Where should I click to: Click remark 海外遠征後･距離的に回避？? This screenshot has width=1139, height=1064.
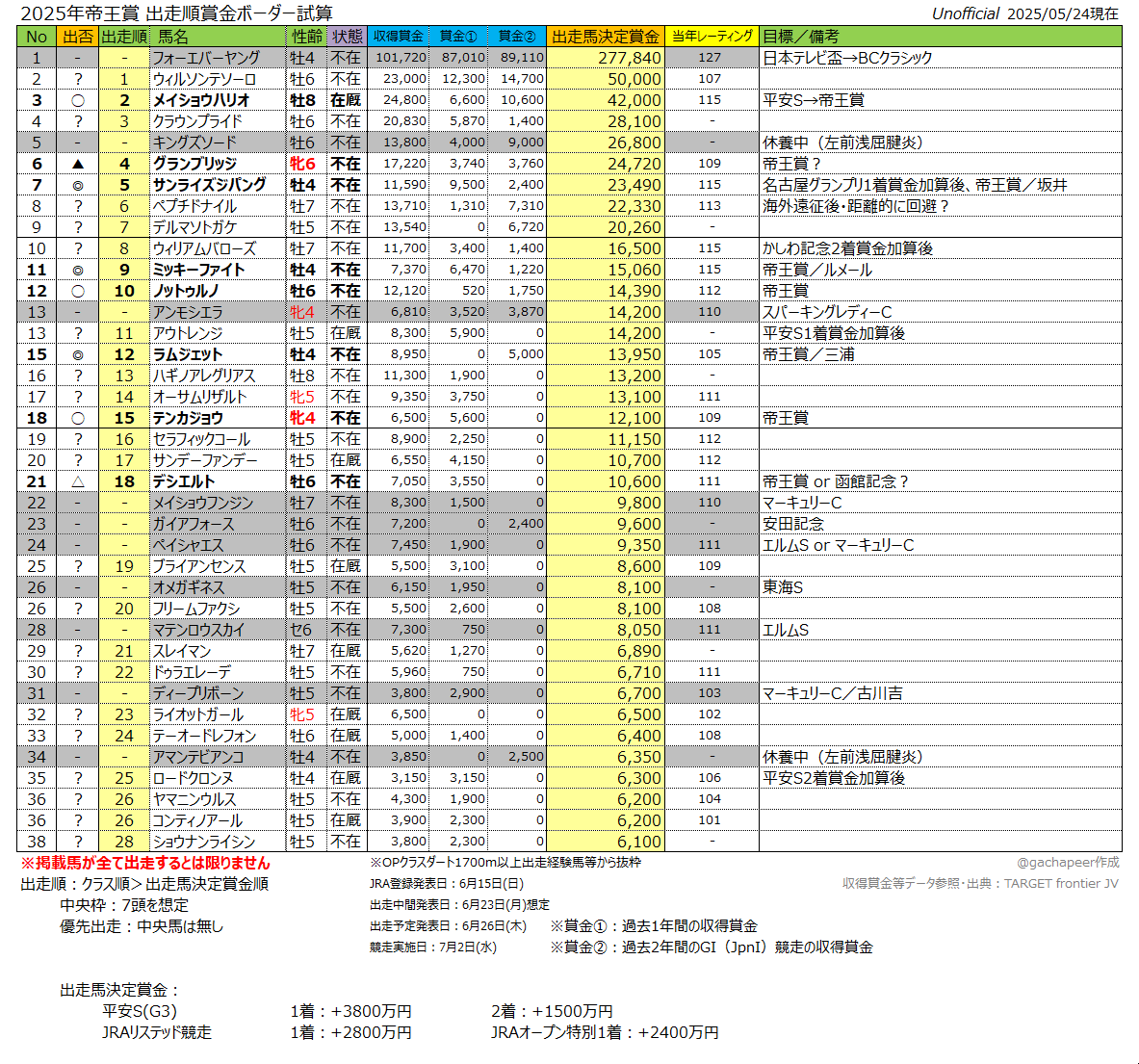857,205
